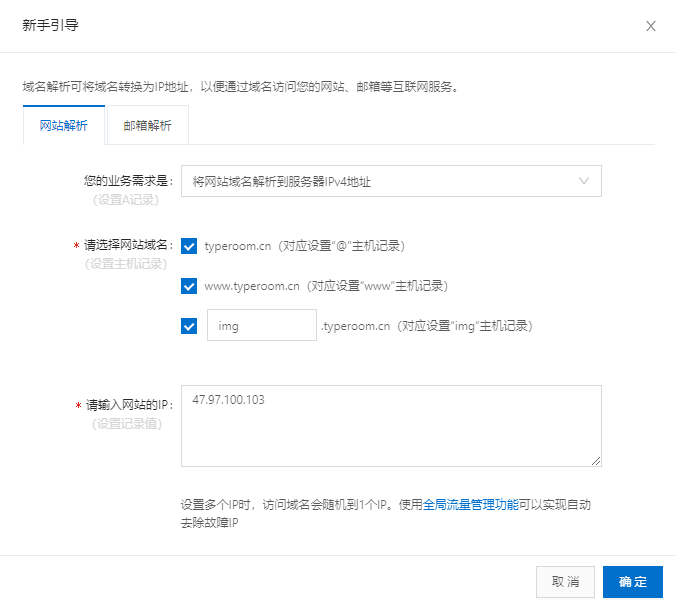Viewport: 676px width, 605px height.
Task: Click the typeroom.cn（对应设置"@"主机记录）label
Action: 305,246
